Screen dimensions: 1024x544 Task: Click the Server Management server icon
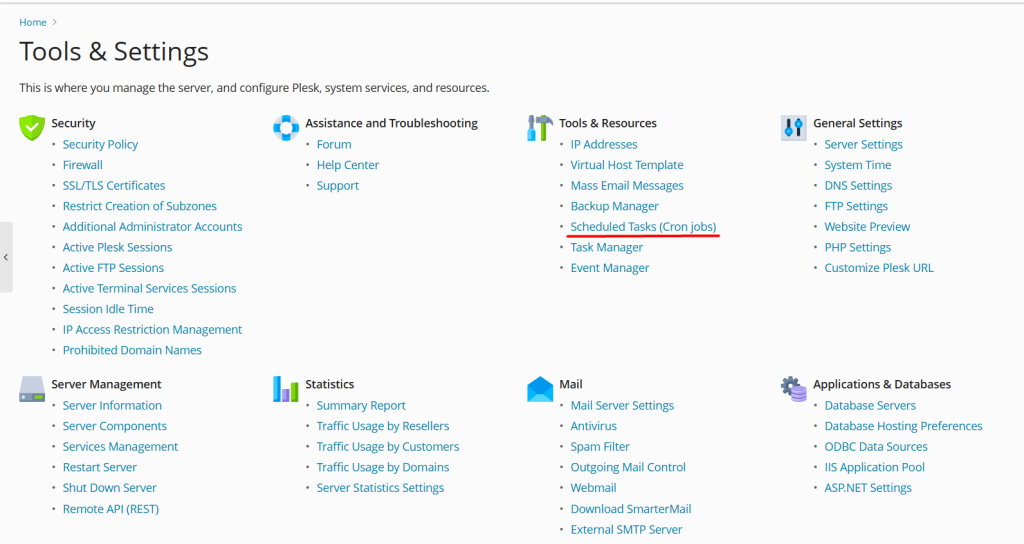click(x=31, y=389)
